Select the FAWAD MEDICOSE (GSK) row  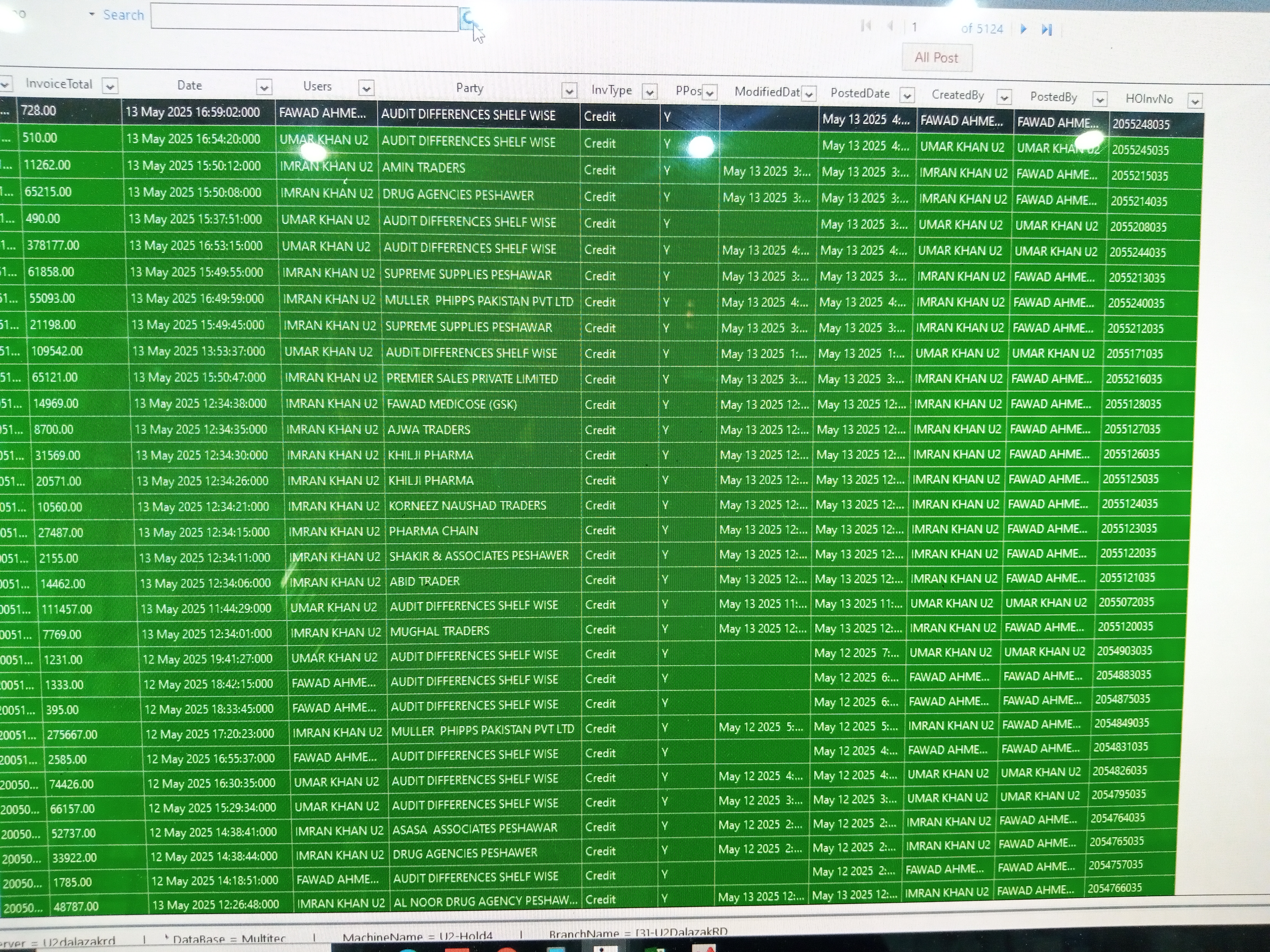[451, 405]
